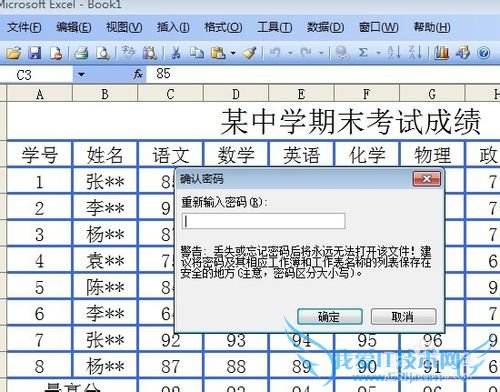Open the 帮助(H) menu
The height and width of the screenshot is (392, 500).
point(432,27)
